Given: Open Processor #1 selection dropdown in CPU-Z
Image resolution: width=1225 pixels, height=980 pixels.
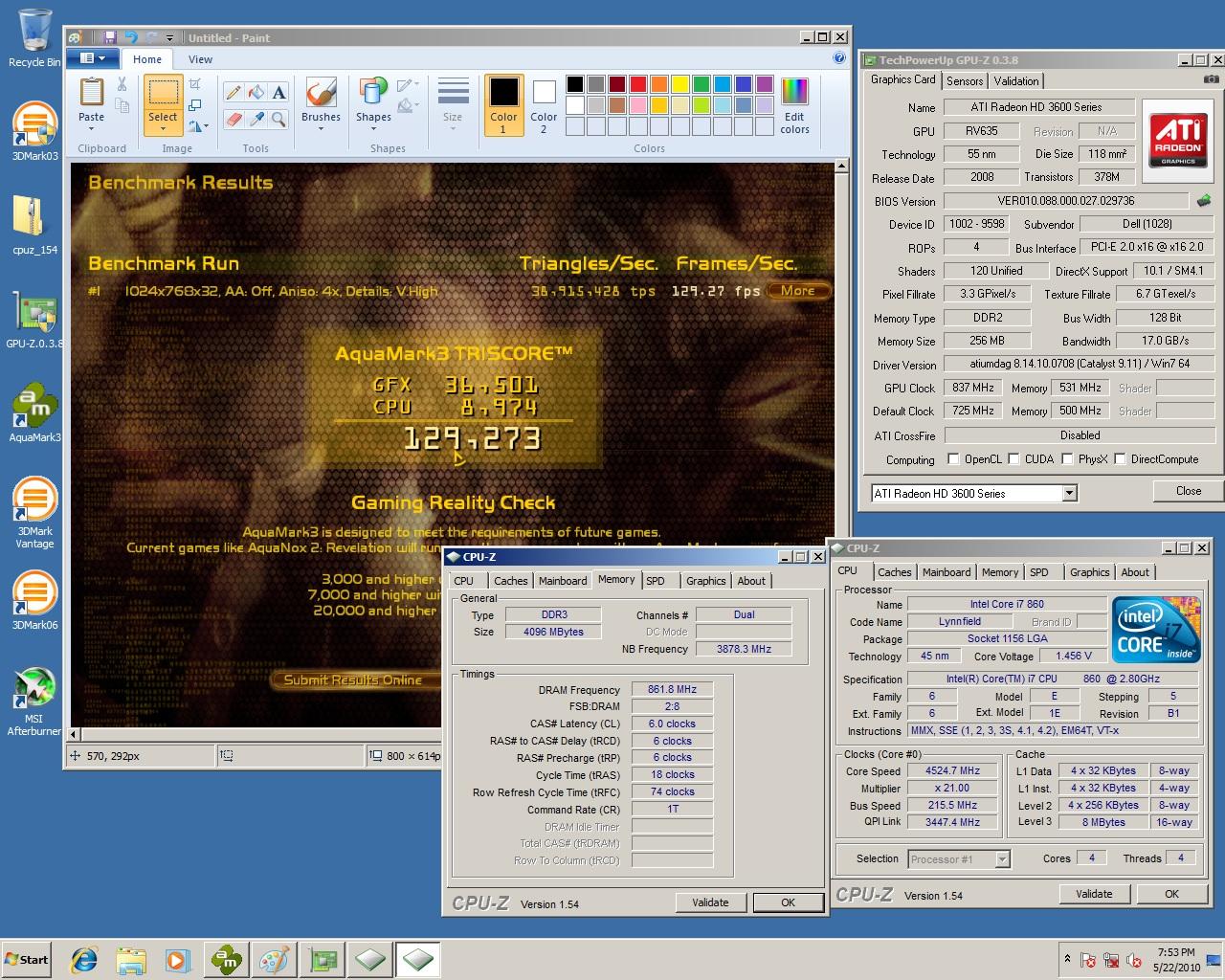Looking at the screenshot, I should click(1002, 859).
